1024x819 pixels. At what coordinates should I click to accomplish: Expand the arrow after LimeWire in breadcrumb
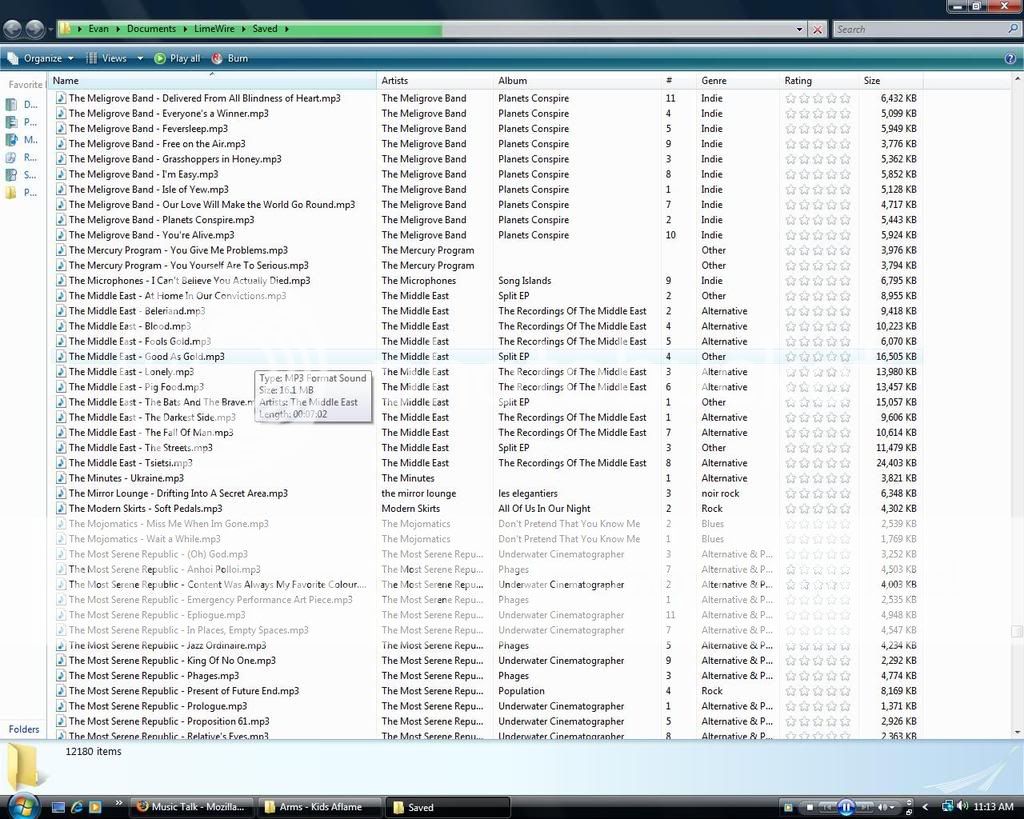tap(244, 29)
